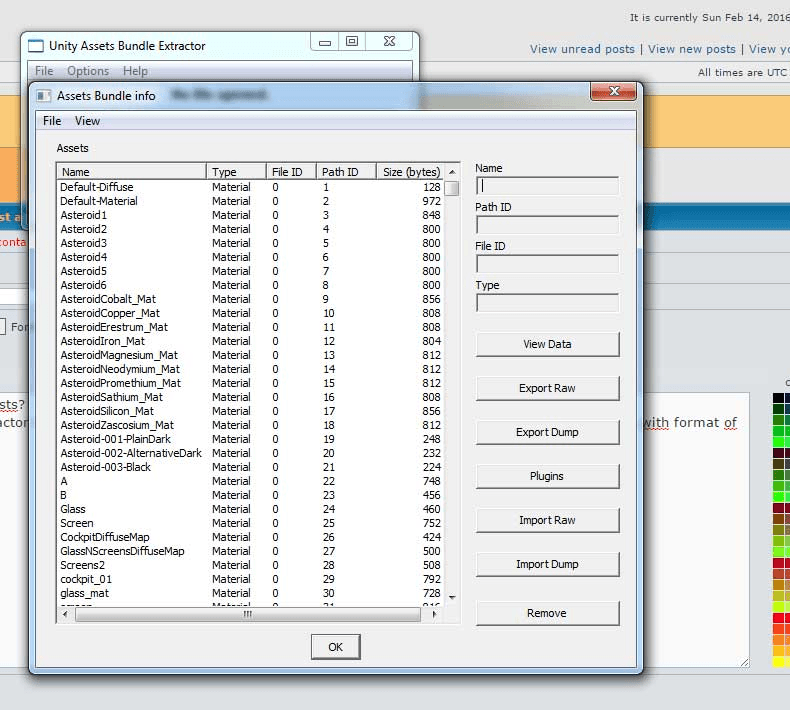Screen dimensions: 790x710
Task: Open the View menu in Assets Bundle info
Action: 88,121
